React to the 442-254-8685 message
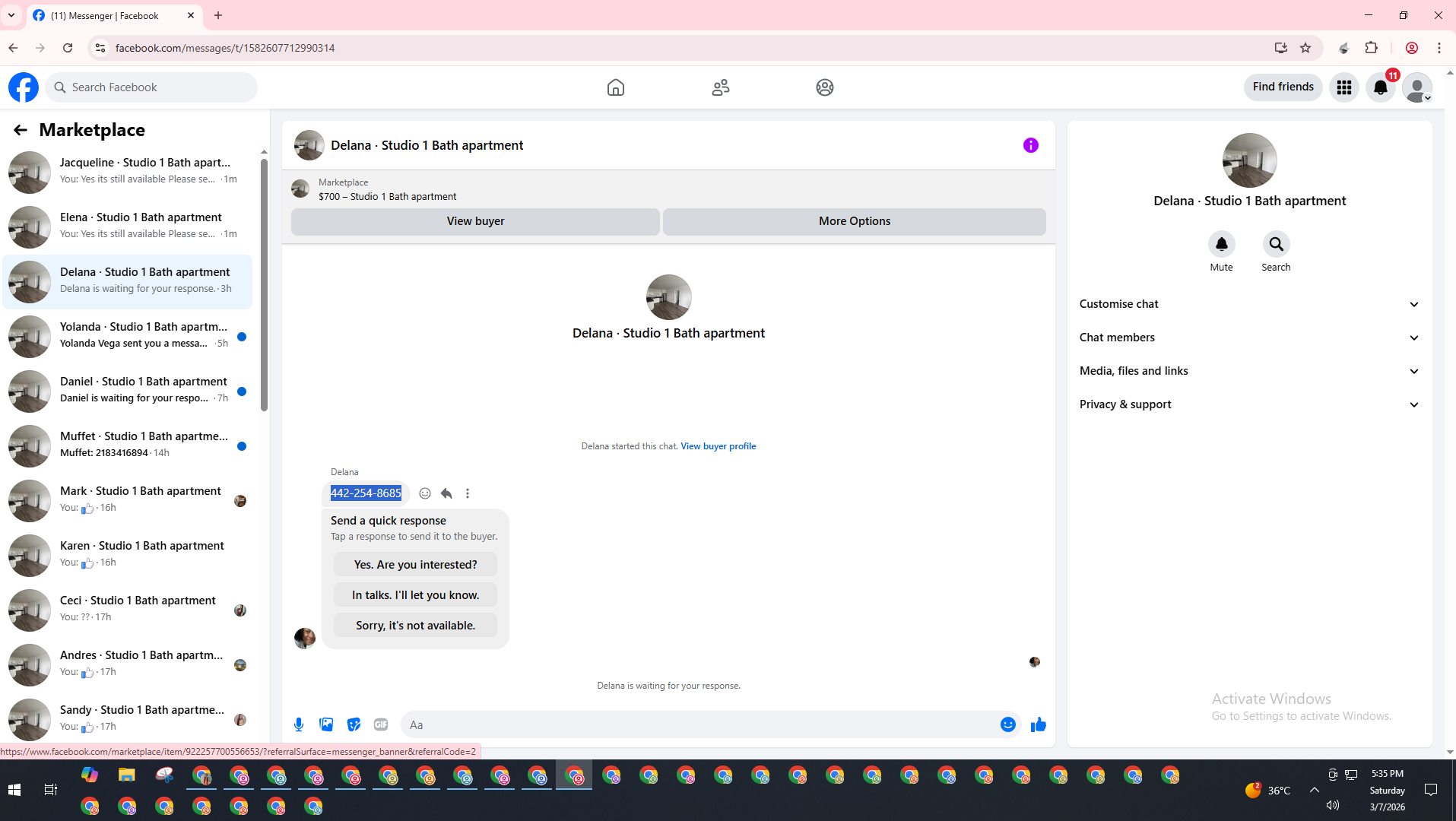The image size is (1456, 821). pyautogui.click(x=425, y=493)
